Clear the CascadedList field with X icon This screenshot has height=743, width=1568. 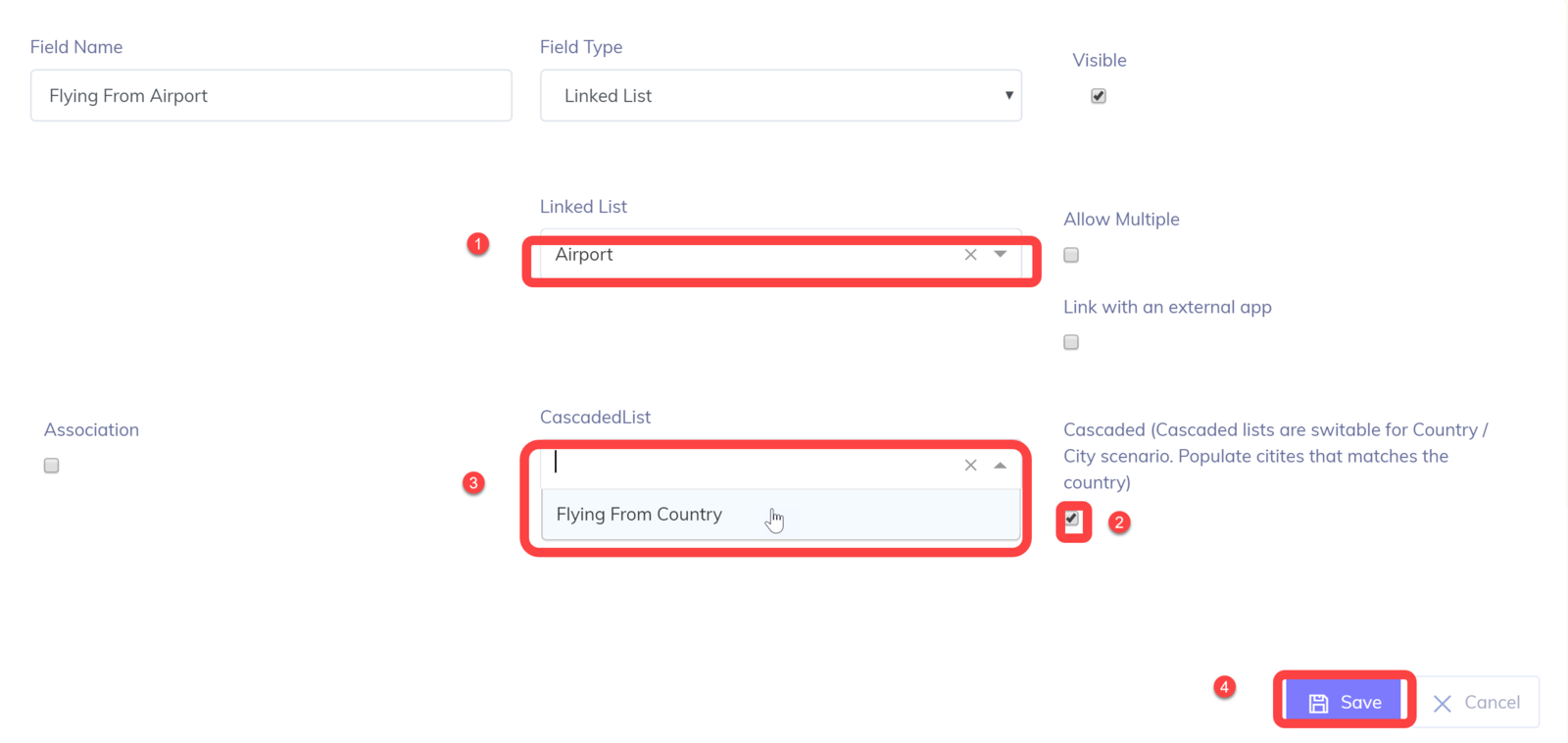[x=970, y=466]
